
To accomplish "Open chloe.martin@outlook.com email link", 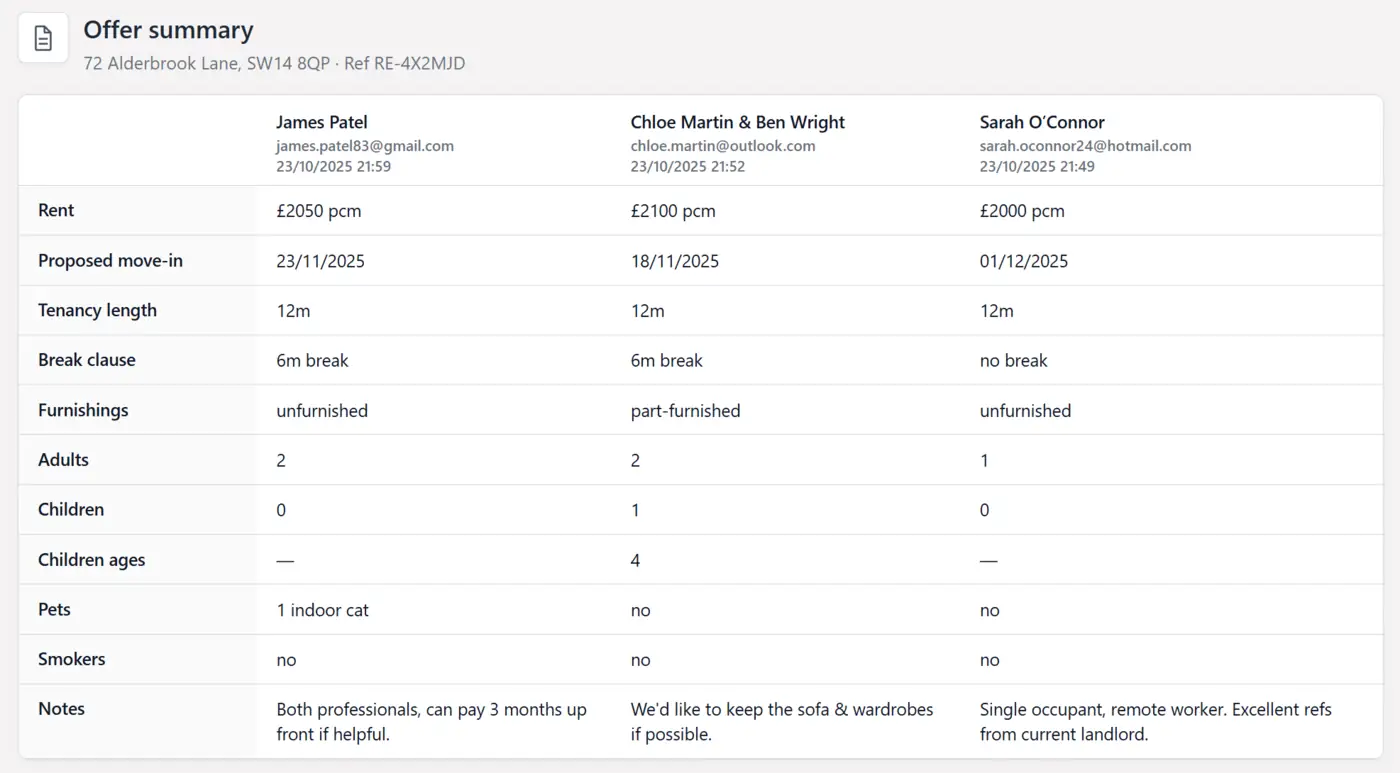I will pyautogui.click(x=722, y=145).
